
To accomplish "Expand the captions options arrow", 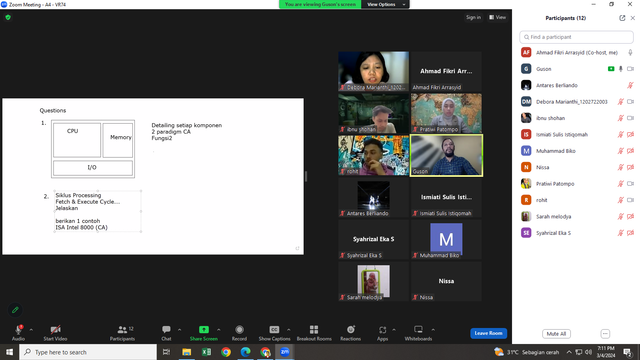I will [x=289, y=330].
